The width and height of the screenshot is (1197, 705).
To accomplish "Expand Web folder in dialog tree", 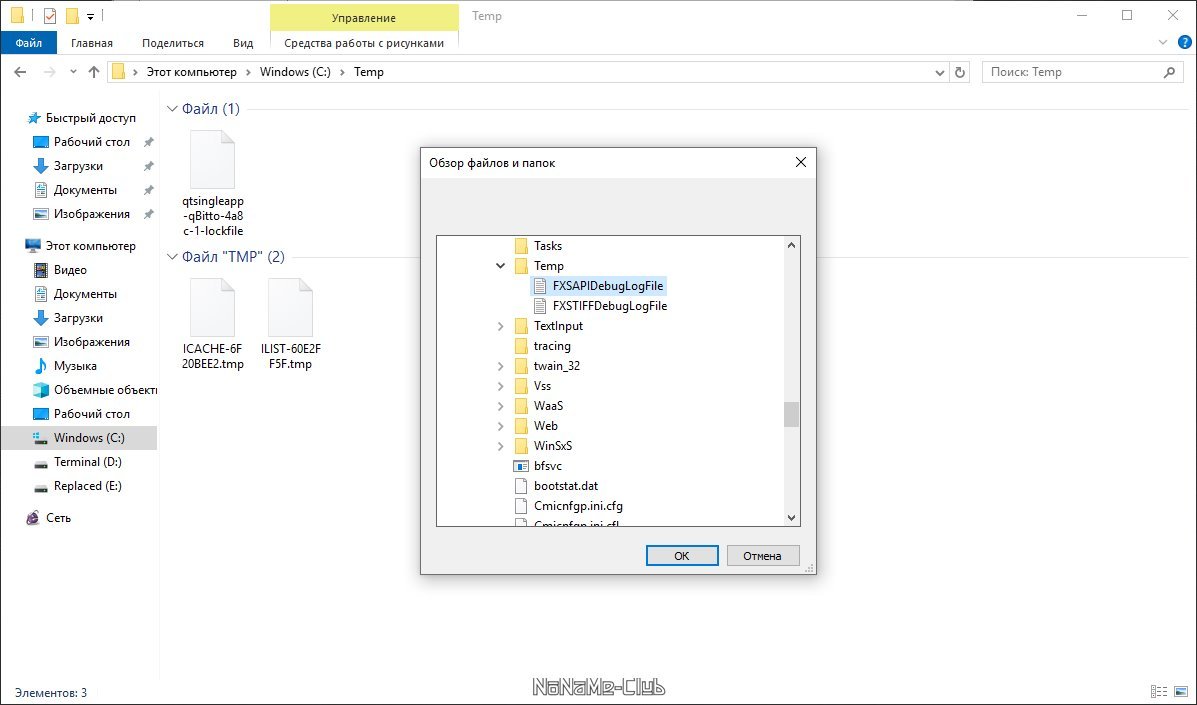I will pos(501,426).
